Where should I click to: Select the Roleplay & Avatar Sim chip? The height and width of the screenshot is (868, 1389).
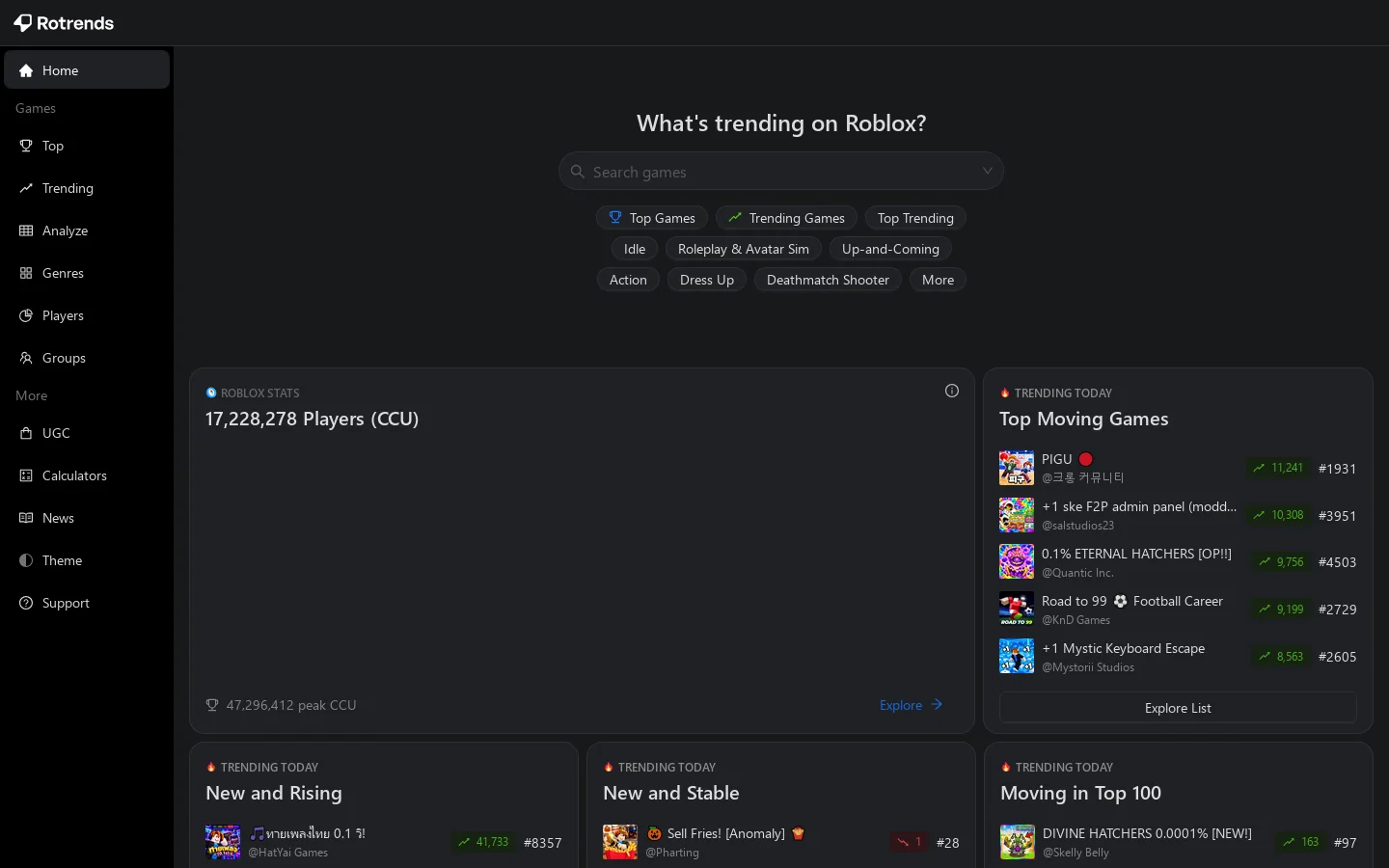point(744,249)
